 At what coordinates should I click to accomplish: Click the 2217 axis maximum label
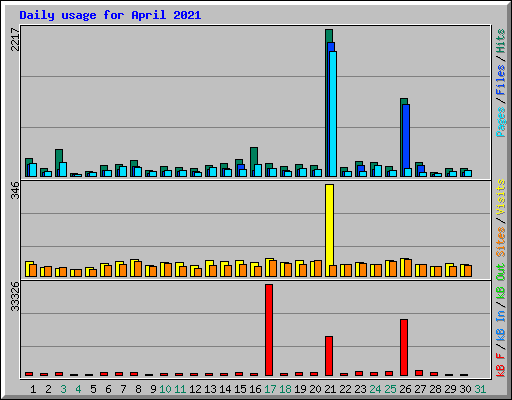pyautogui.click(x=15, y=39)
